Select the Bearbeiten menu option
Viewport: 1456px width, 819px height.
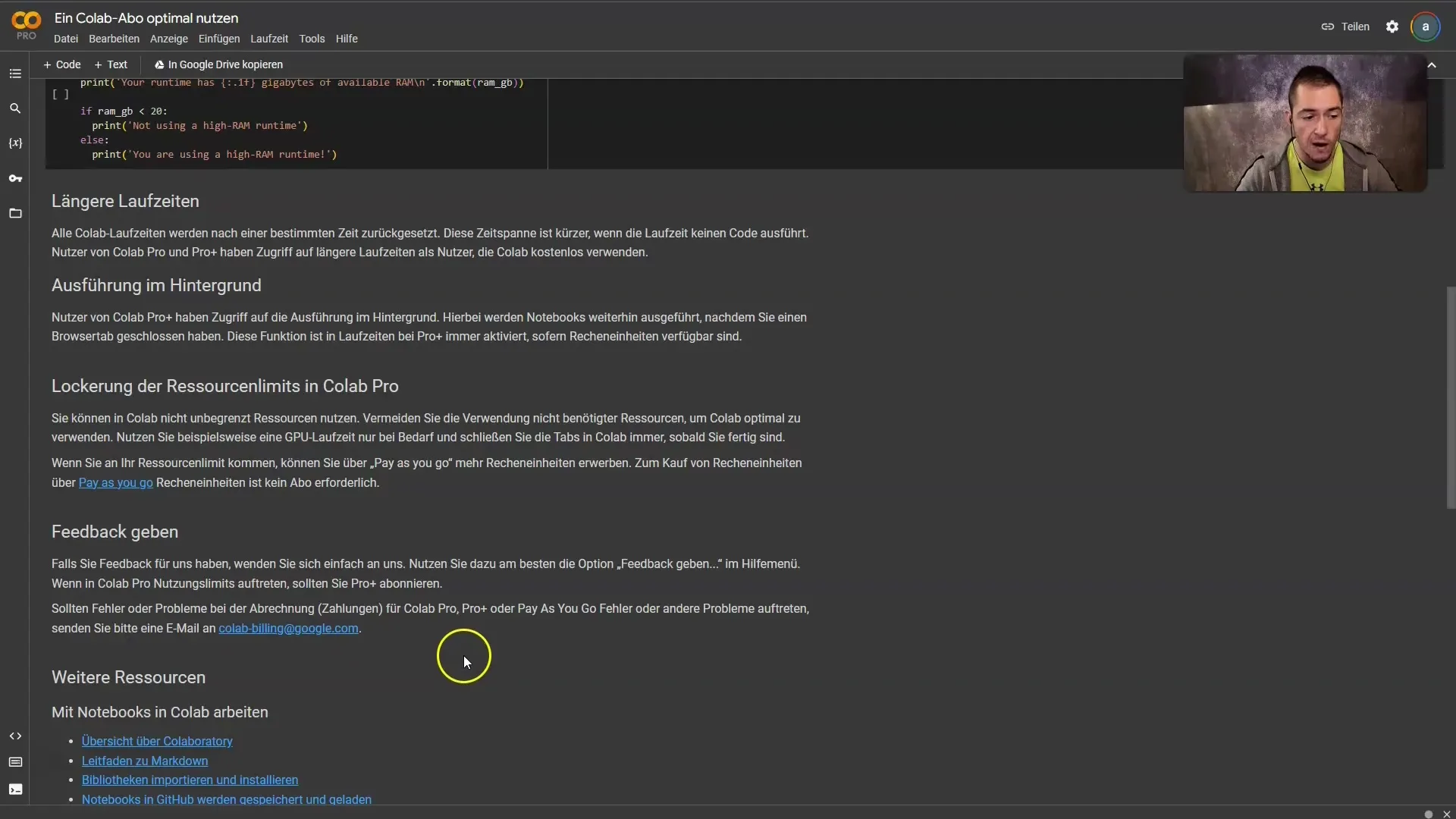[x=113, y=38]
